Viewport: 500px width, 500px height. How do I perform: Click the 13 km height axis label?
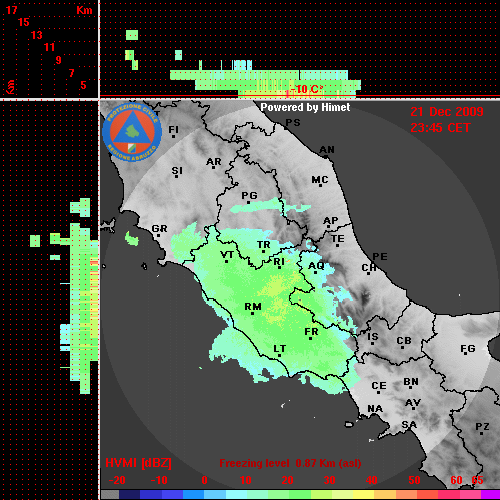37,35
